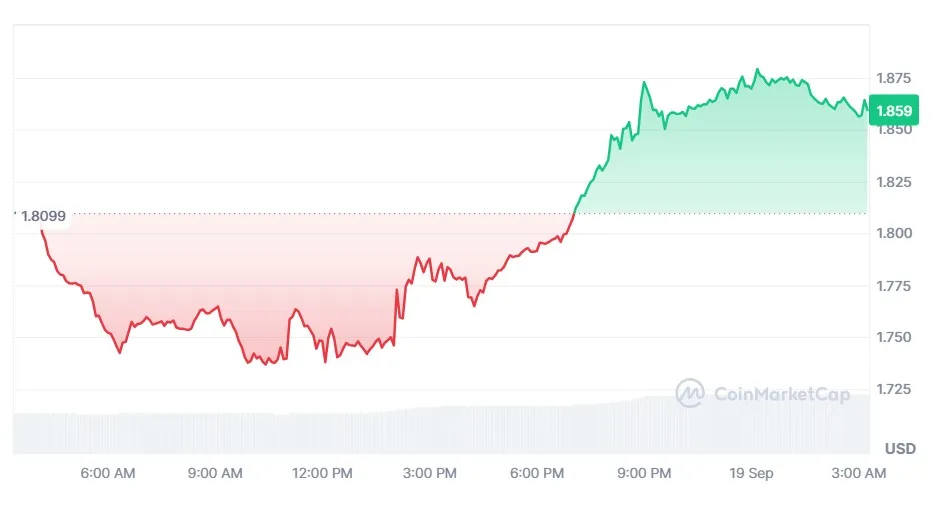Jump to the 19 Sep date label
This screenshot has width=933, height=510.
(x=753, y=473)
